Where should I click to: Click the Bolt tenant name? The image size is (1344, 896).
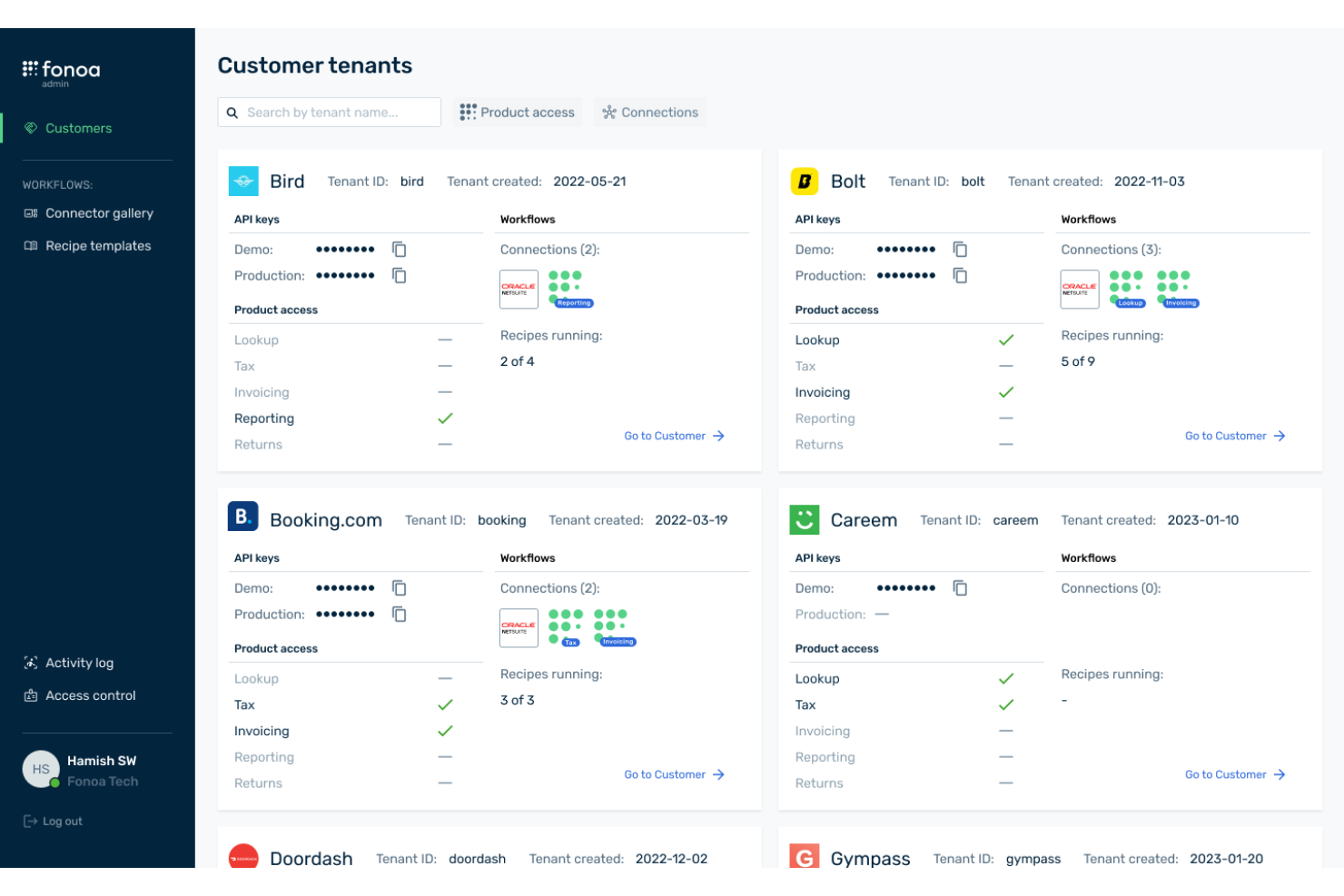point(848,182)
